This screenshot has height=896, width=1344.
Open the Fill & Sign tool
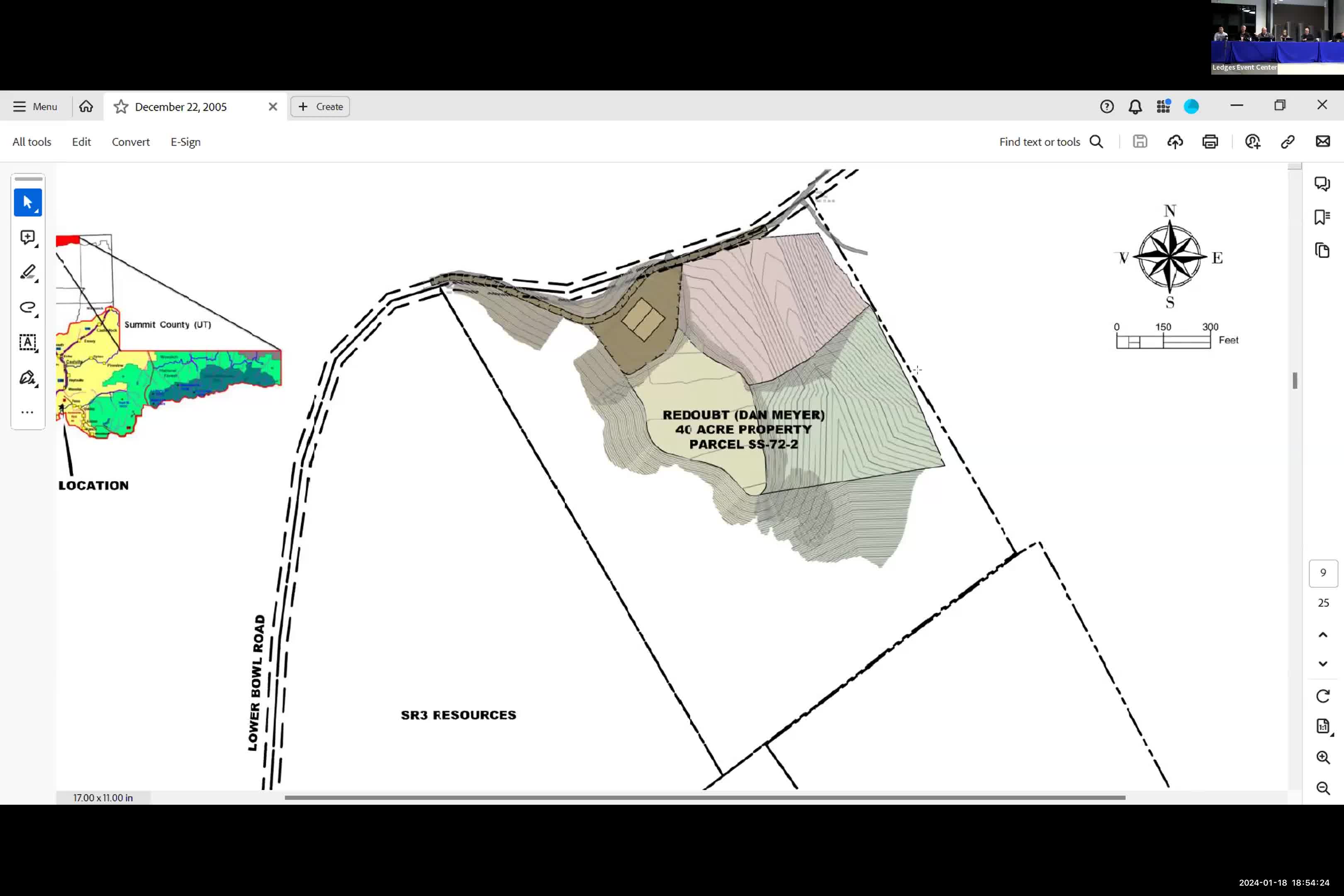click(x=27, y=378)
